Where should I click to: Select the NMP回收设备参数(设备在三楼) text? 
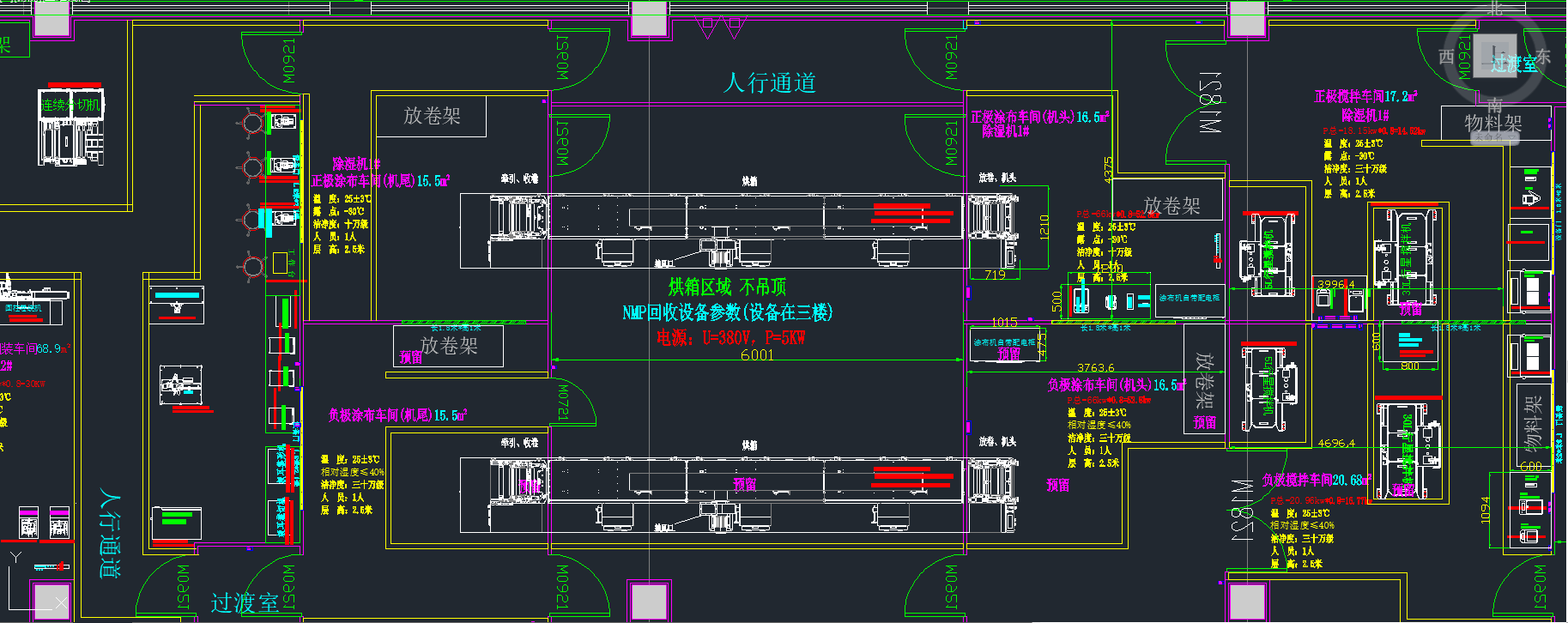[x=727, y=312]
